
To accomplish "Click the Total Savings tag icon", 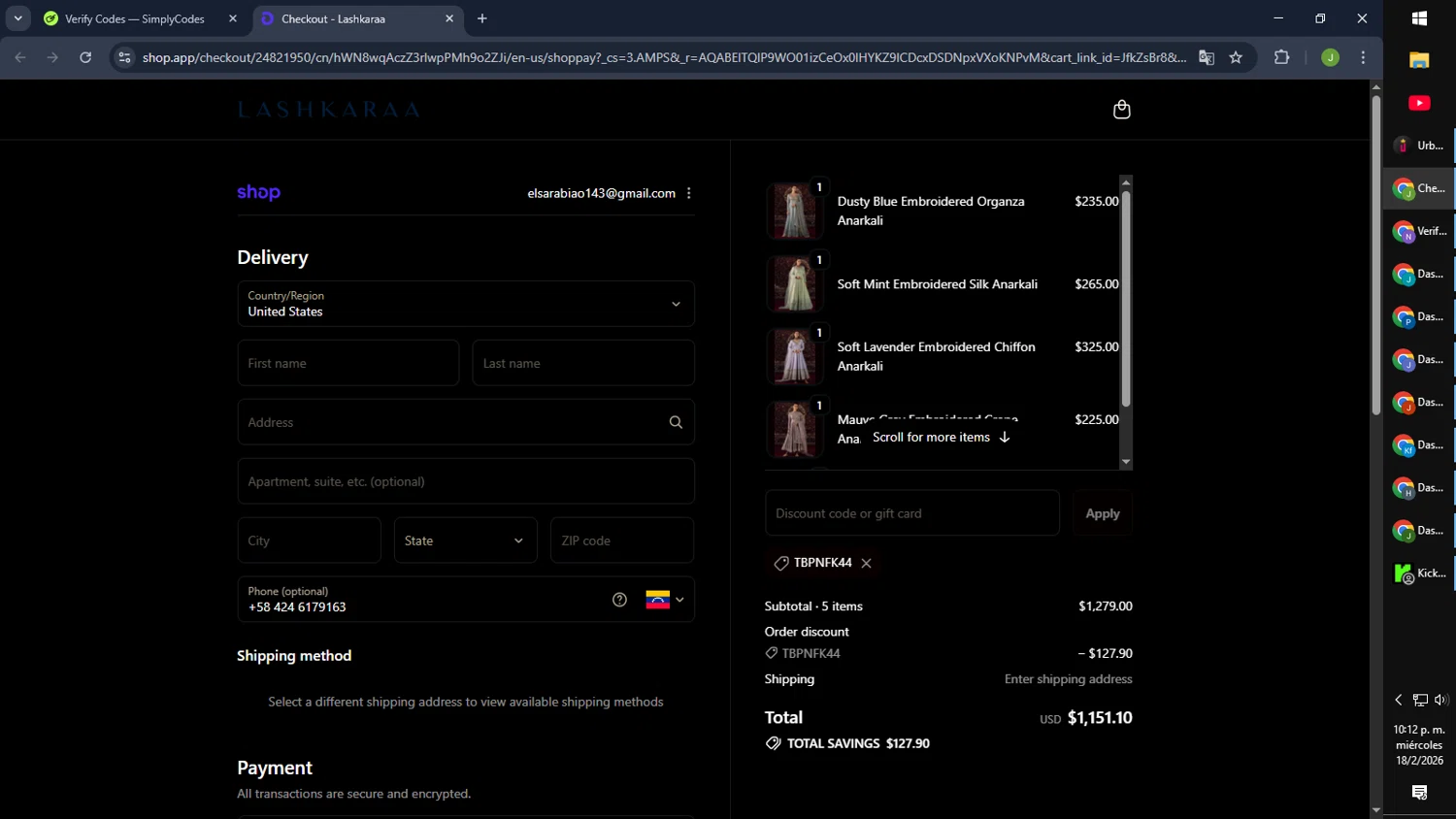I will tap(773, 743).
